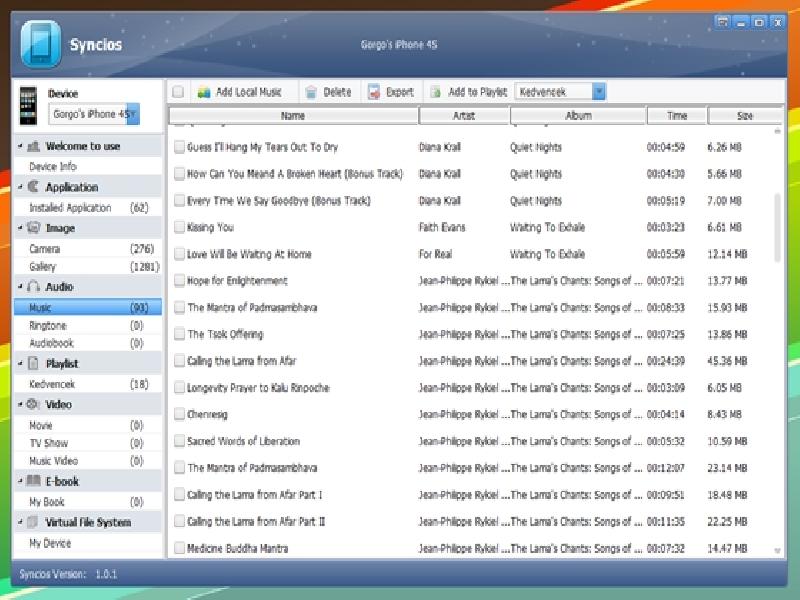Open the device selector dropdown

click(133, 114)
